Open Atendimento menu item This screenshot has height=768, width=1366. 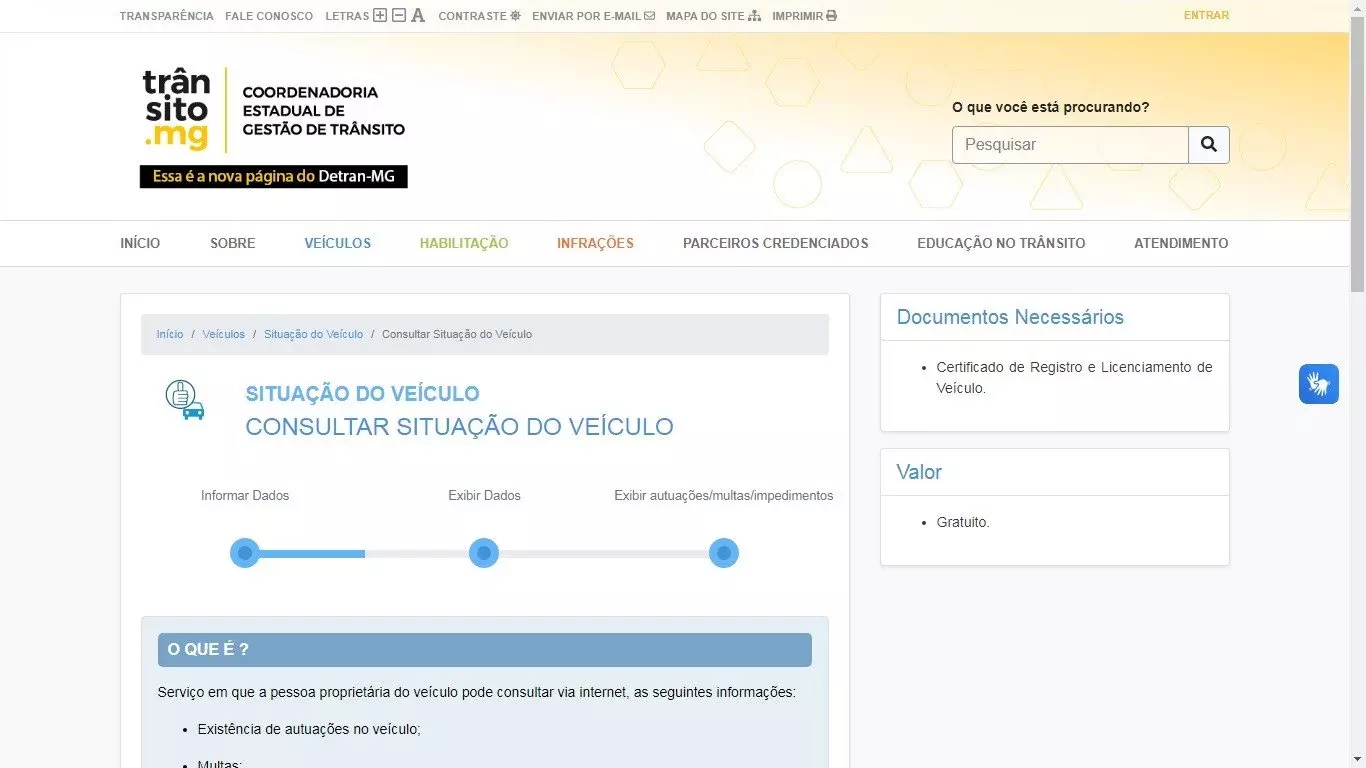click(1181, 243)
